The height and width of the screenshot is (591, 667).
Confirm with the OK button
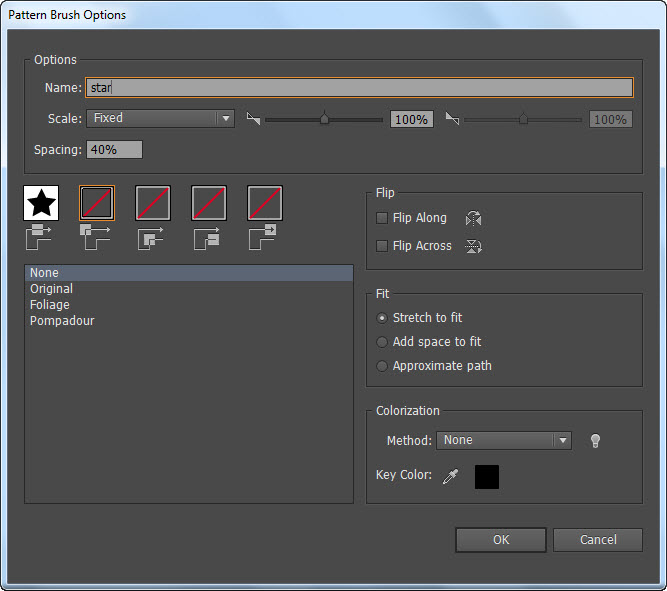pyautogui.click(x=501, y=540)
